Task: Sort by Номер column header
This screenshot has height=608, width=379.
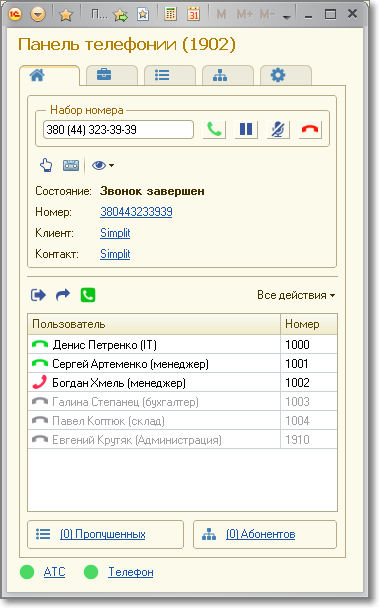Action: [309, 324]
